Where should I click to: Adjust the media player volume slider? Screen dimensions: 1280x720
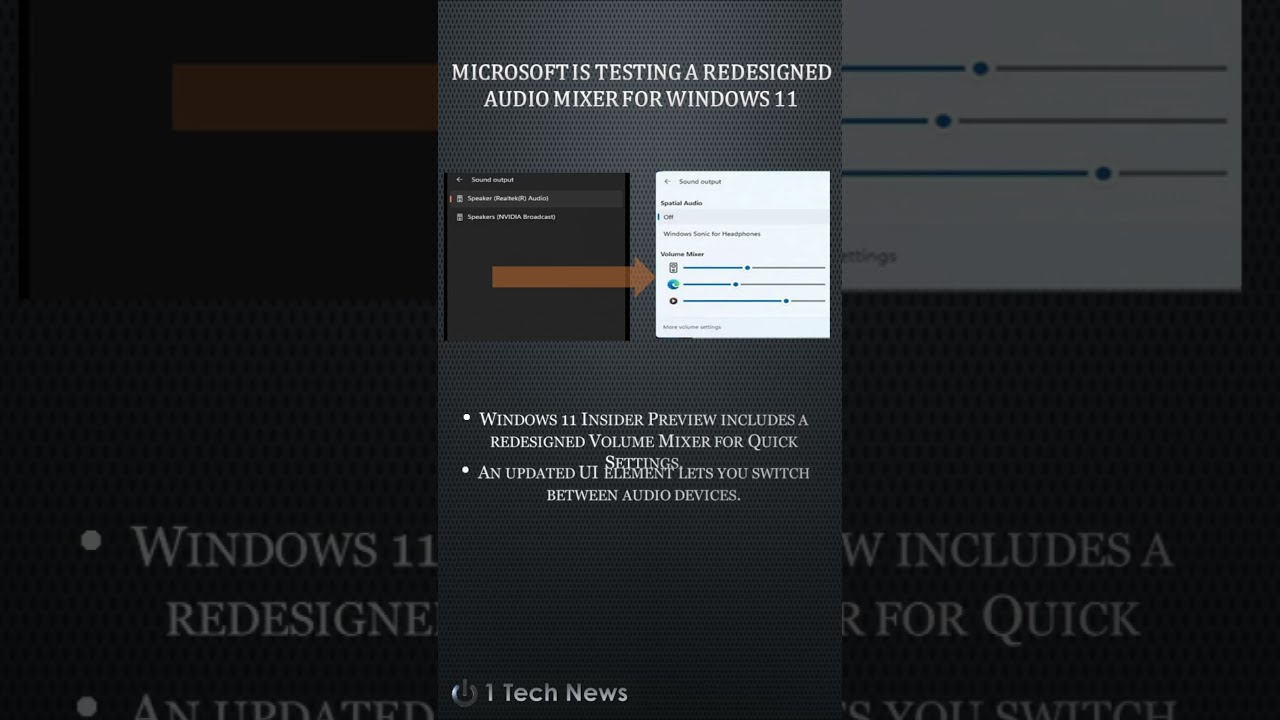click(x=754, y=301)
